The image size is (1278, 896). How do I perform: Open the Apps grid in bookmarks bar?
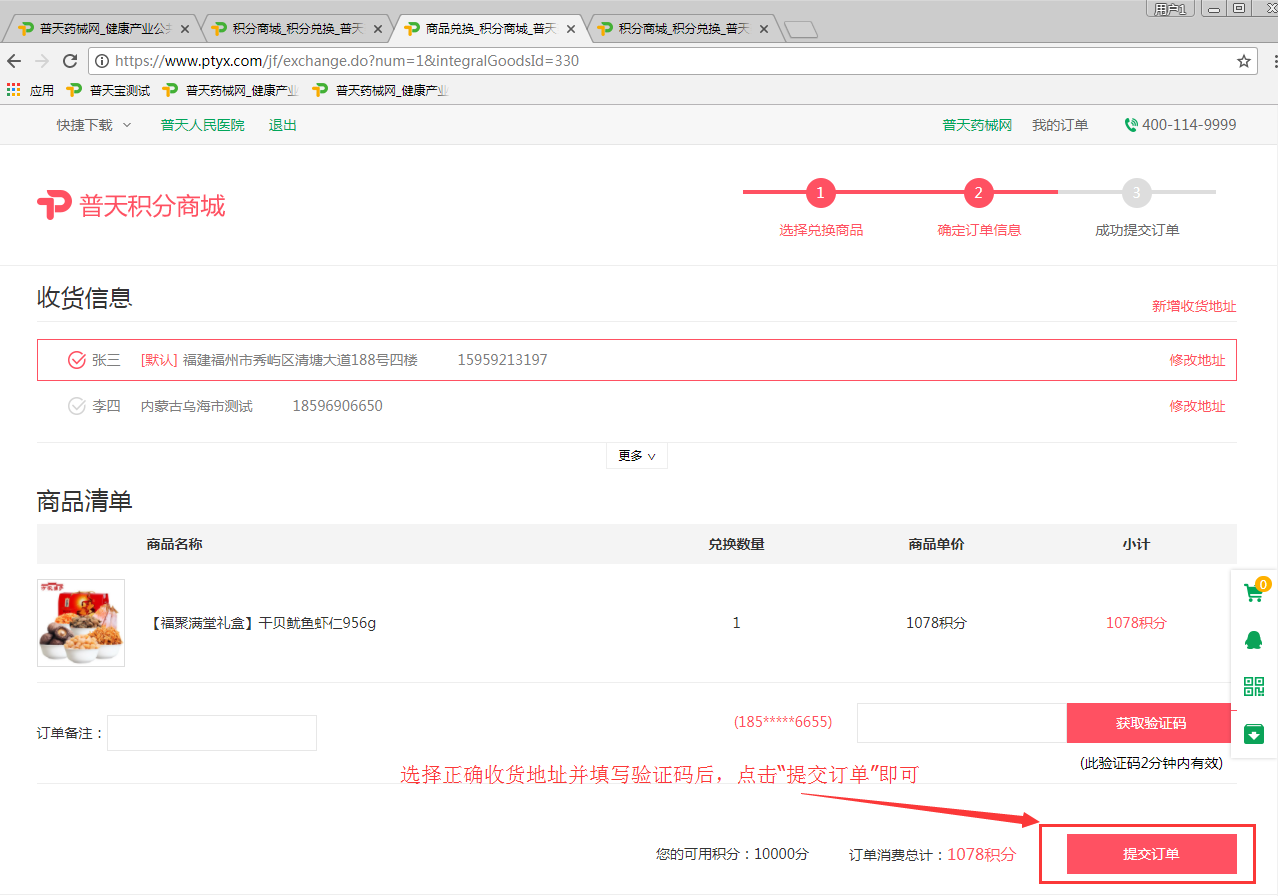(x=13, y=90)
